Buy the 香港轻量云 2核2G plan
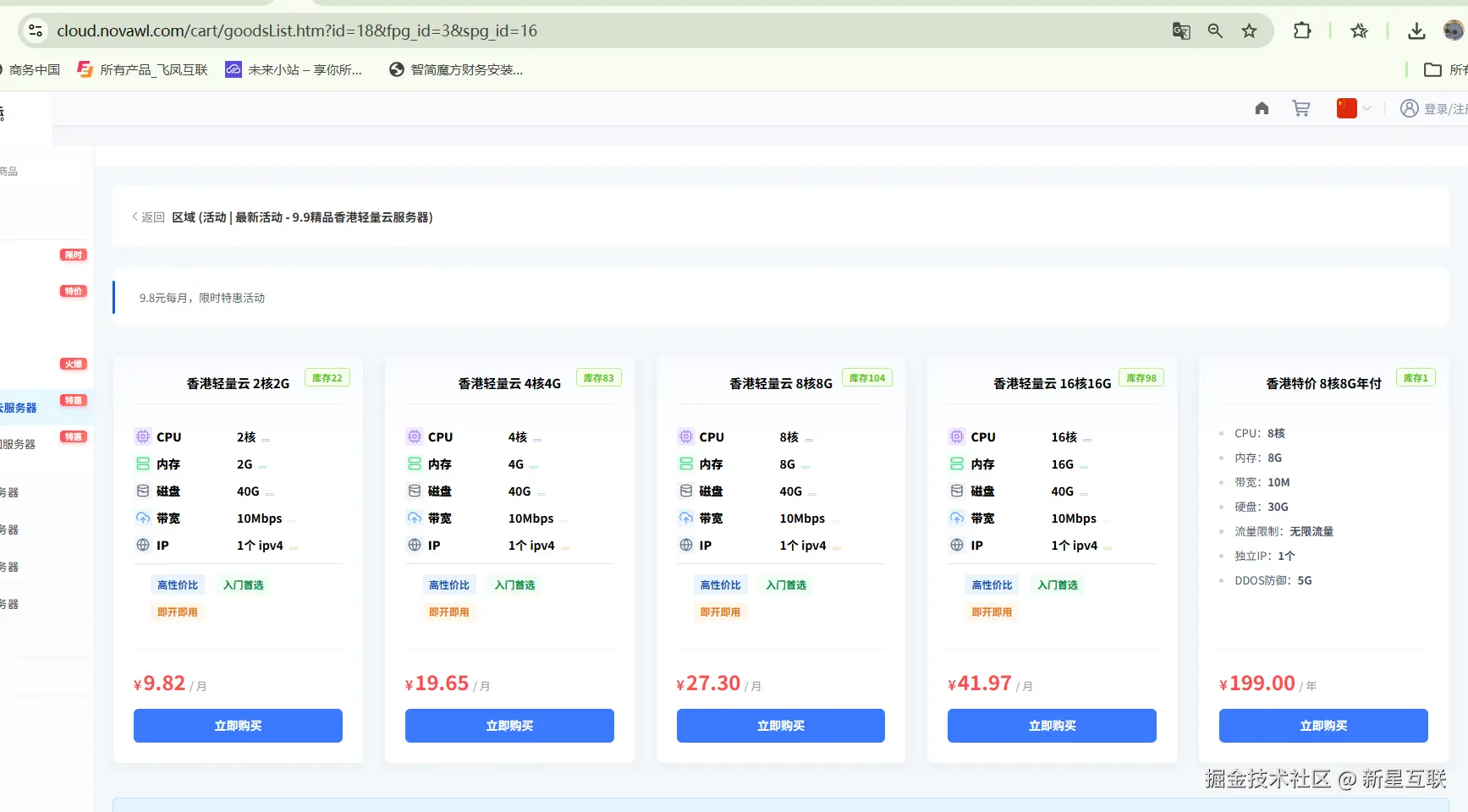Screen dimensions: 1468x812 tap(238, 726)
